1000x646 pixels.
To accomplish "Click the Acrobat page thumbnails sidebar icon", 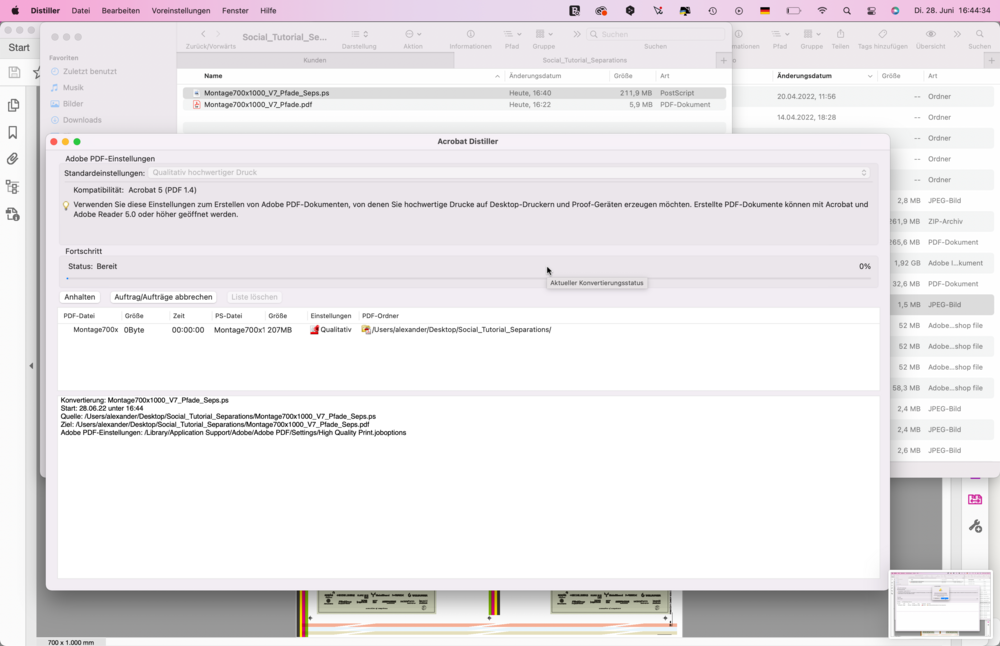I will [x=13, y=105].
